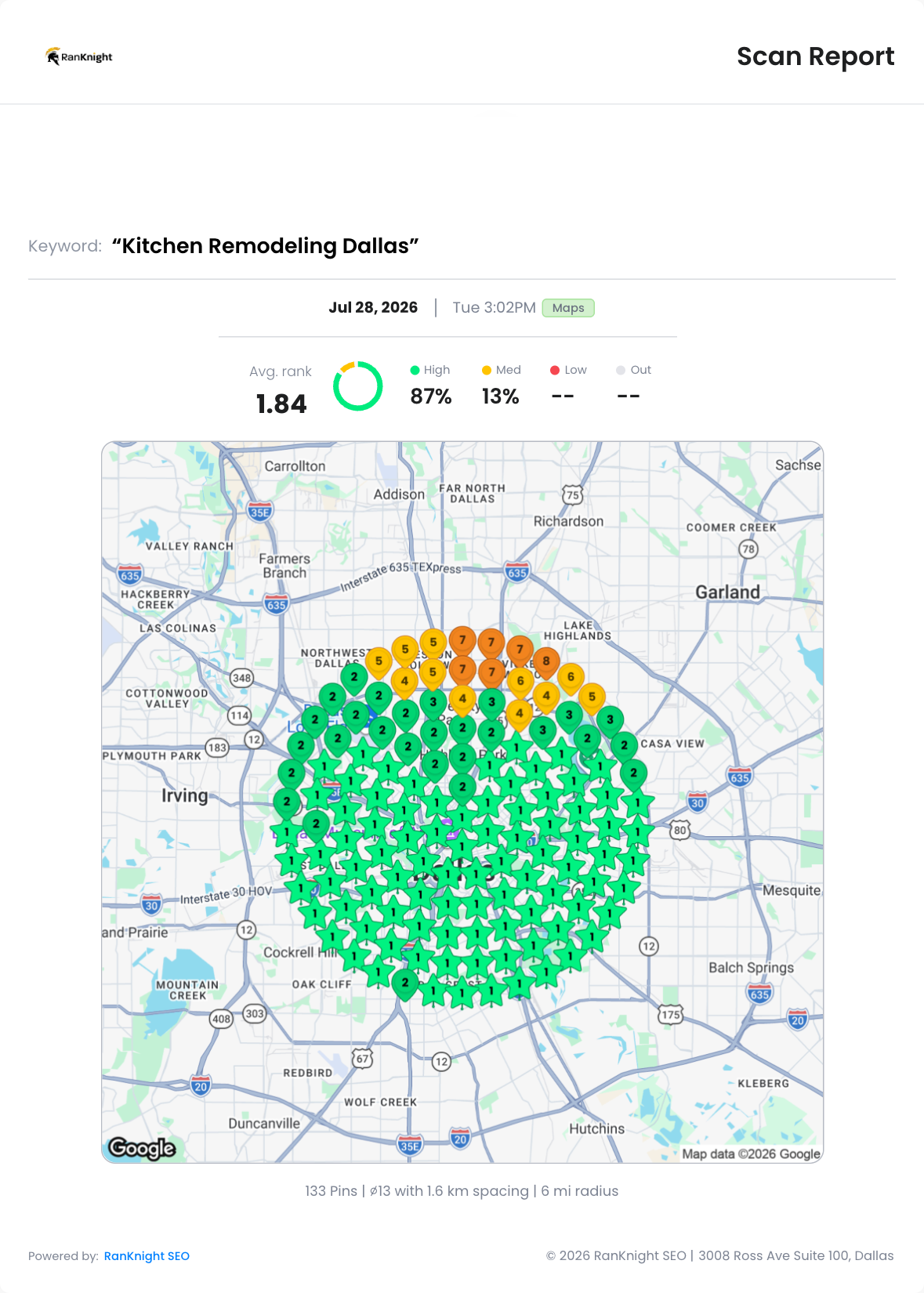Image resolution: width=924 pixels, height=1293 pixels.
Task: Click the keyword "Kitchen Remodeling Dallas"
Action: (x=266, y=246)
